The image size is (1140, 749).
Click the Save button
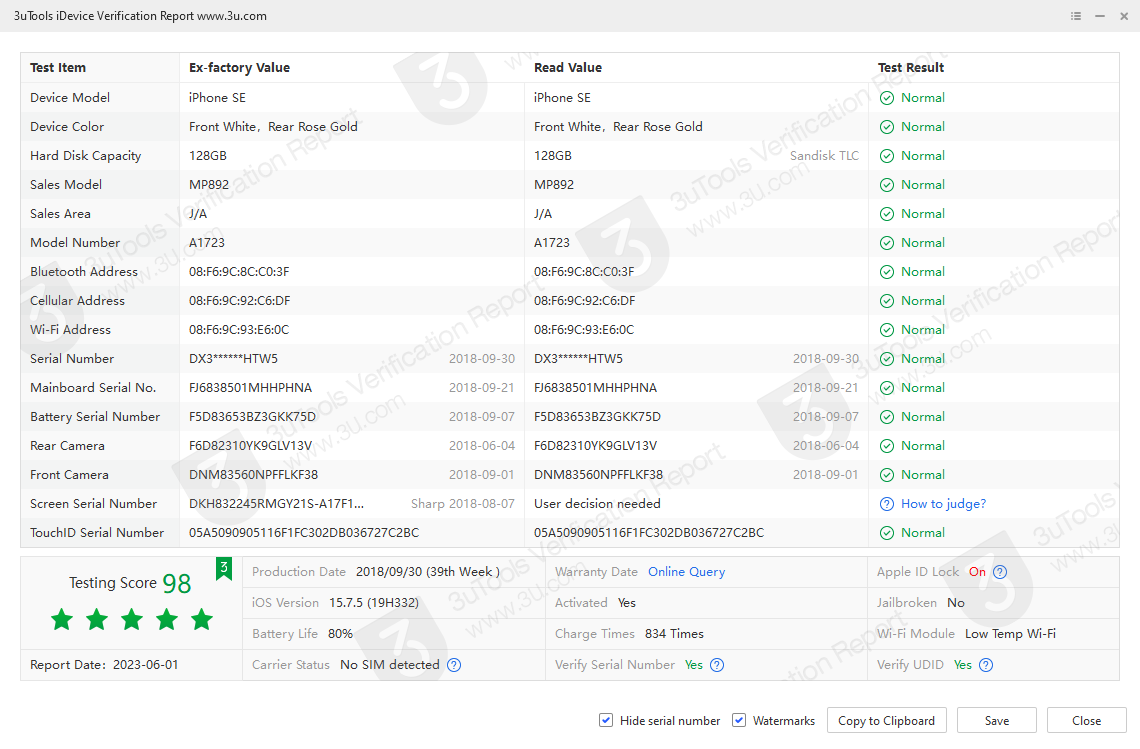point(996,720)
